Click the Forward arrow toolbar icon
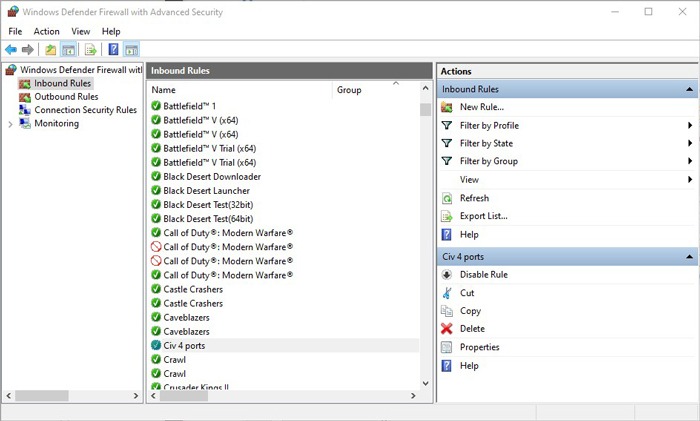Screen dimensions: 700x421 (28, 50)
